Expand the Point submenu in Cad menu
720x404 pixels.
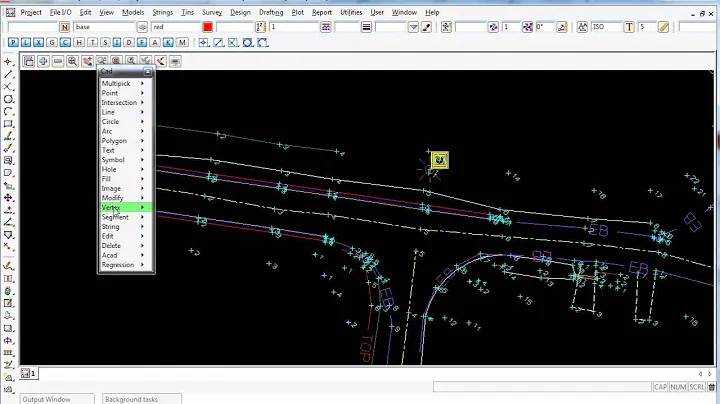click(x=126, y=93)
